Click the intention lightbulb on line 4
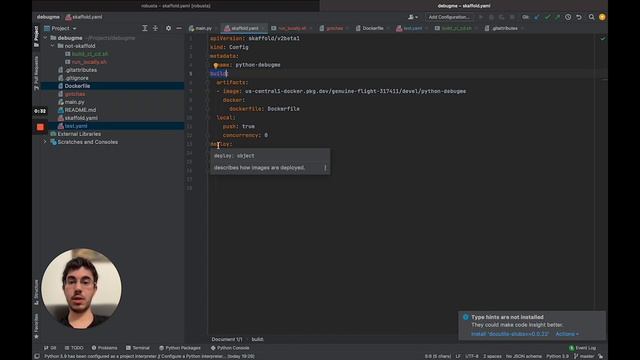The width and height of the screenshot is (640, 360). pyautogui.click(x=216, y=65)
